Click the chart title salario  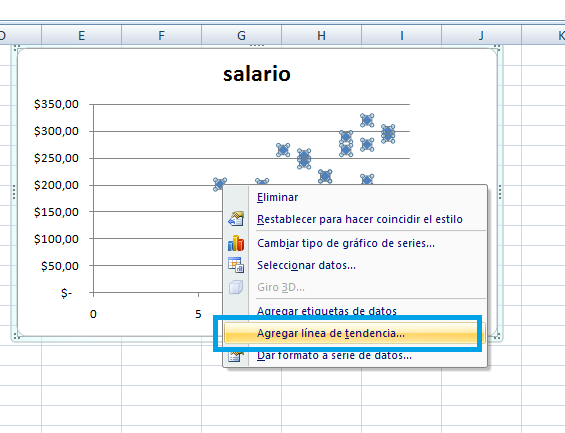click(x=257, y=74)
